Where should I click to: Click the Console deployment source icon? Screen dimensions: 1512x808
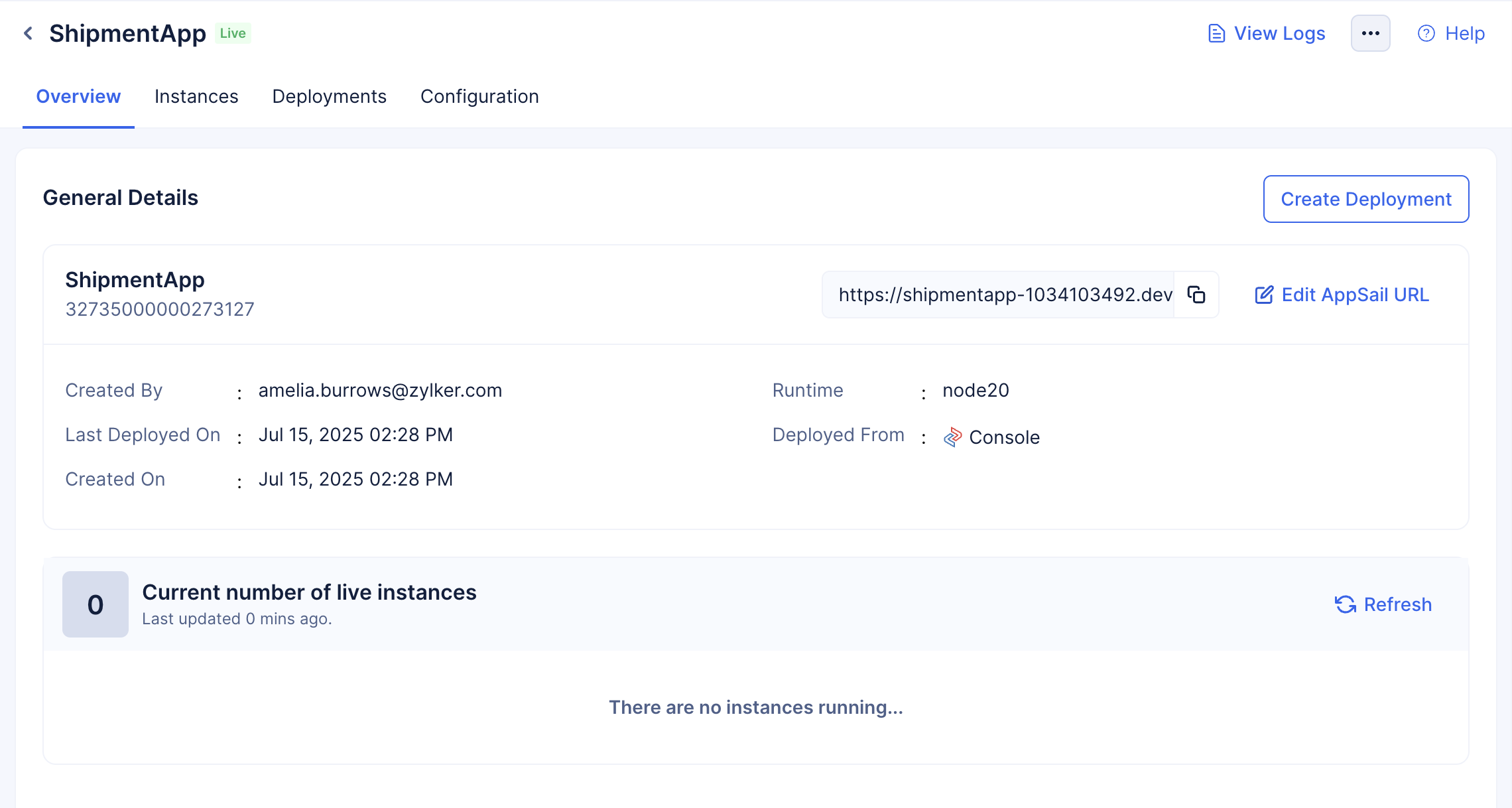pyautogui.click(x=952, y=437)
